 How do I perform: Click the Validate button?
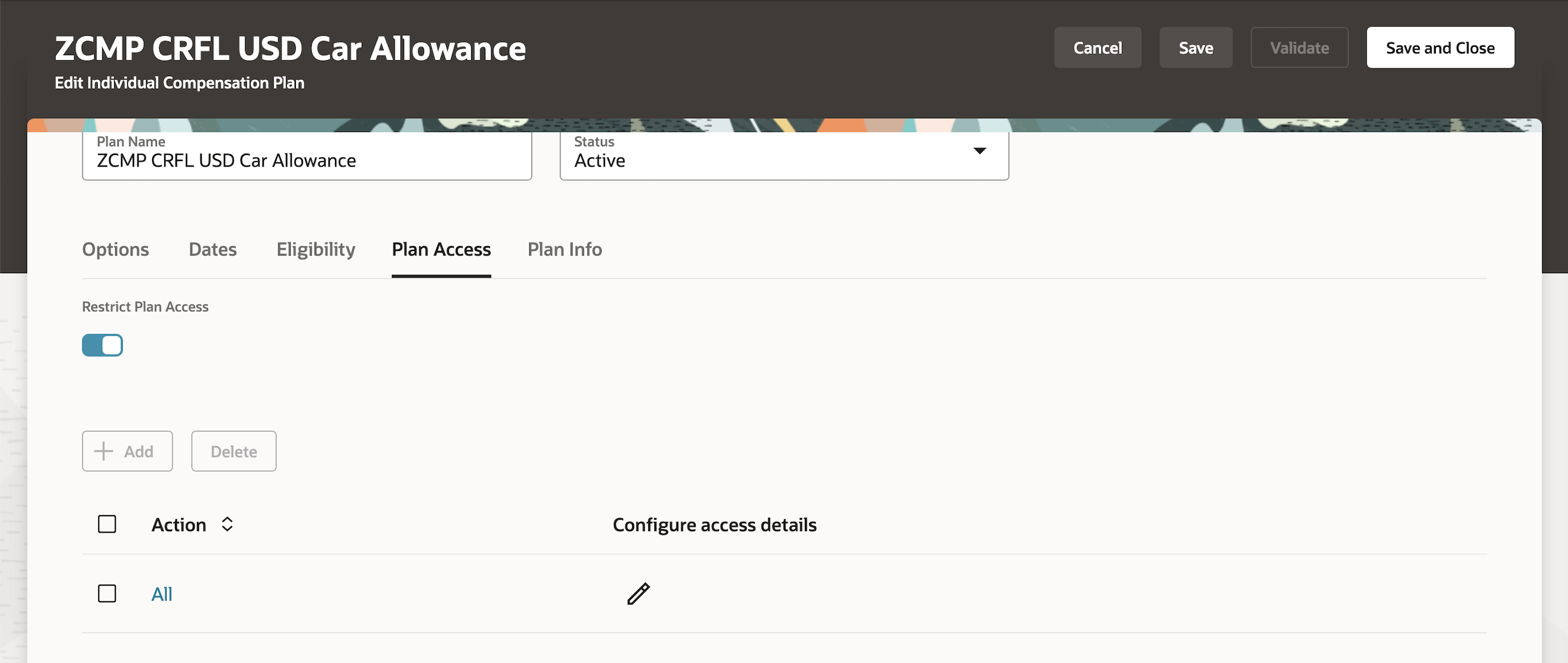(x=1300, y=47)
